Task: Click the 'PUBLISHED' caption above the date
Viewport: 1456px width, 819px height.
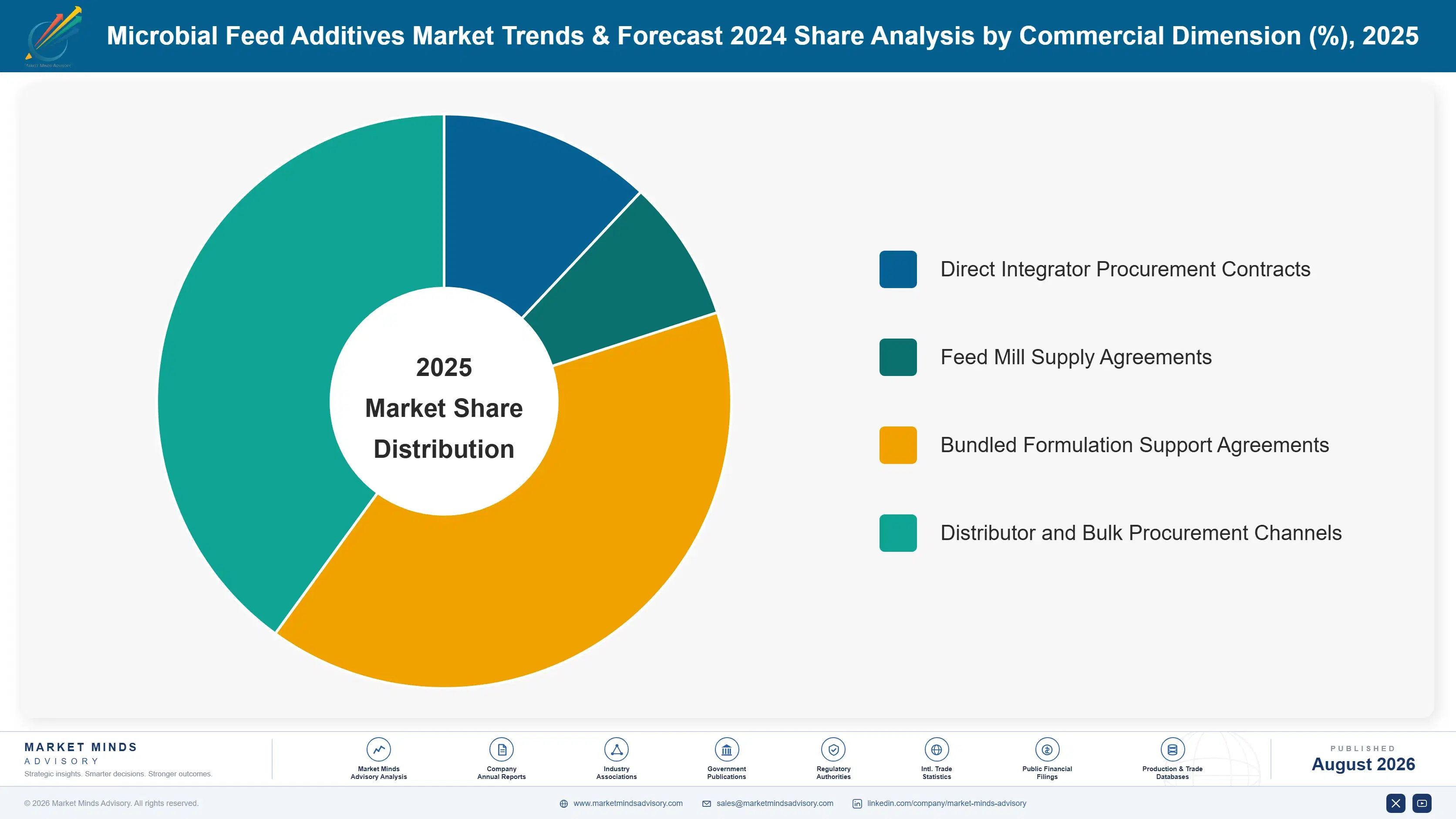Action: coord(1363,749)
